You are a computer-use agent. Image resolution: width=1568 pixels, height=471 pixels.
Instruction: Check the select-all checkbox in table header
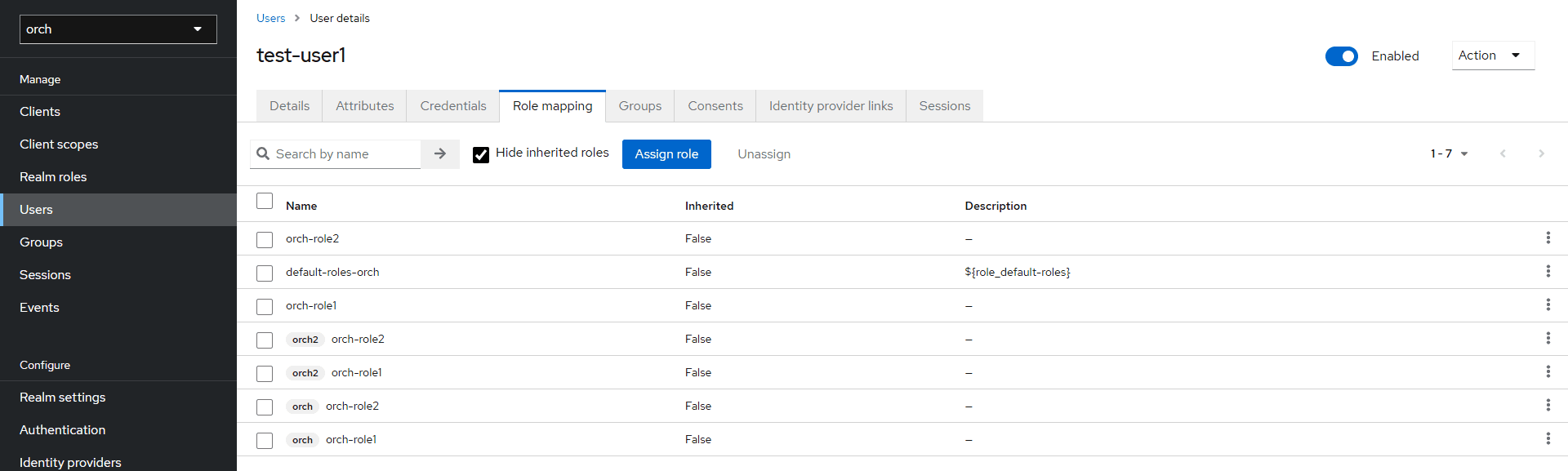pyautogui.click(x=265, y=202)
